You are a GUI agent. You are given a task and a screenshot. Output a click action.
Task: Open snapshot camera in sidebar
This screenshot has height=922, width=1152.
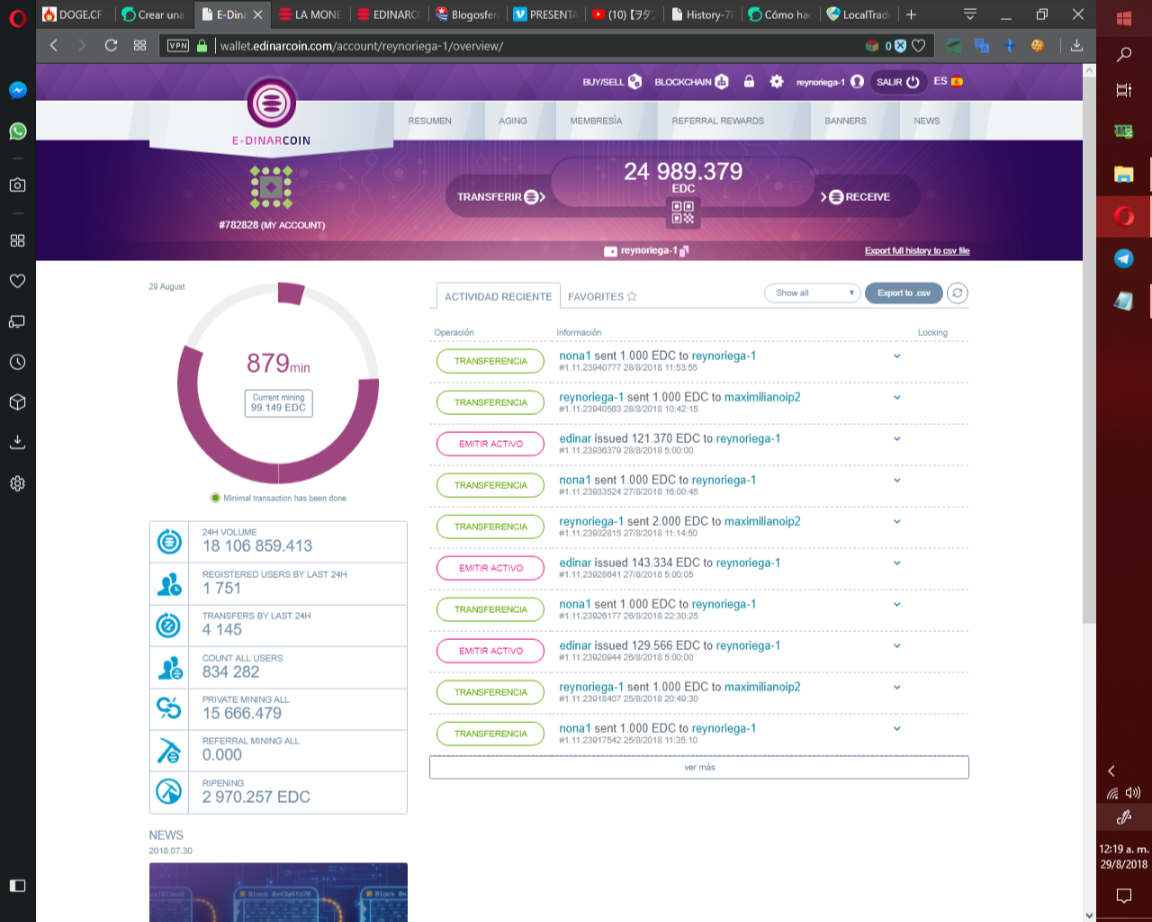point(18,185)
